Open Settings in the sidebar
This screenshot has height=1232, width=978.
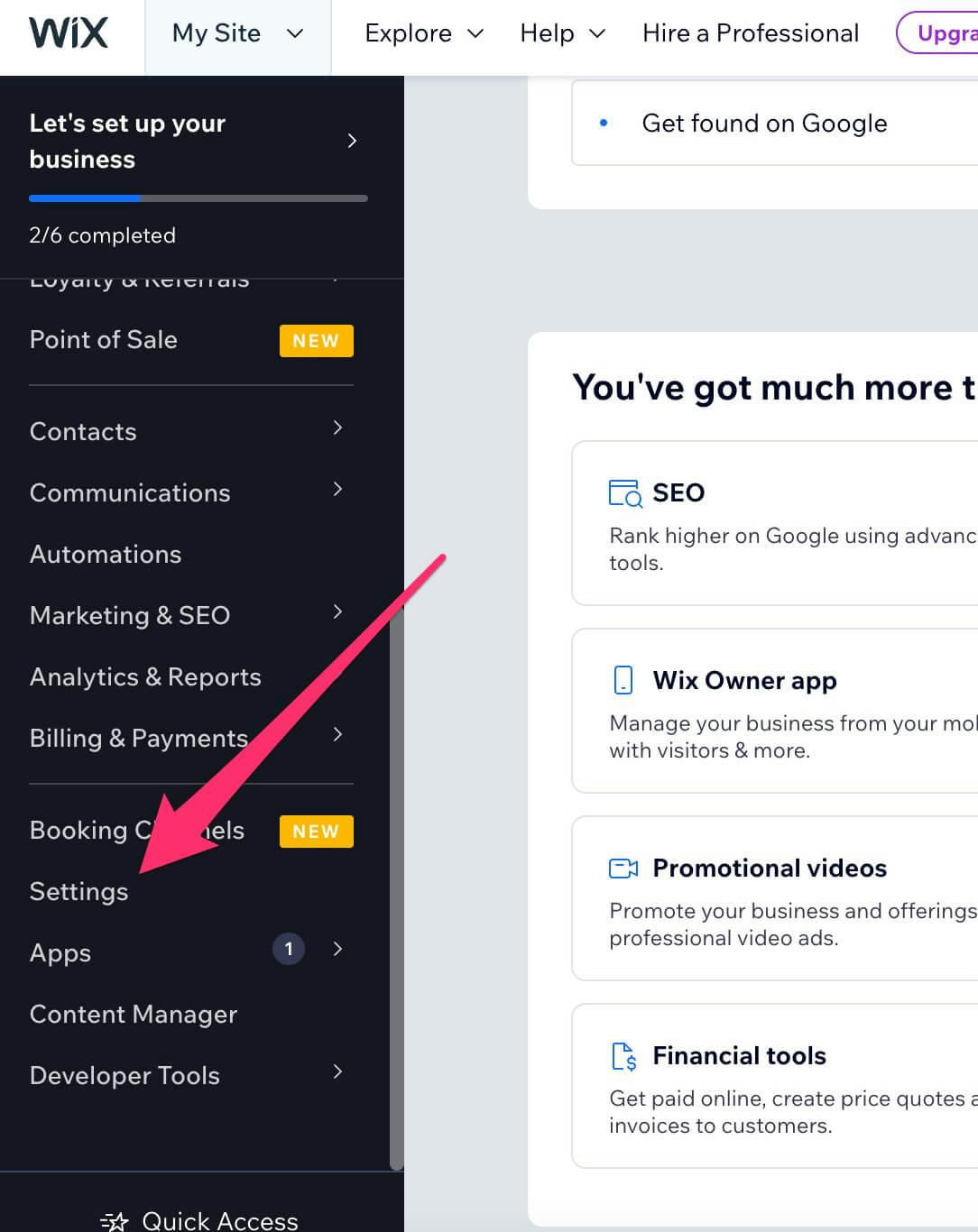coord(79,892)
